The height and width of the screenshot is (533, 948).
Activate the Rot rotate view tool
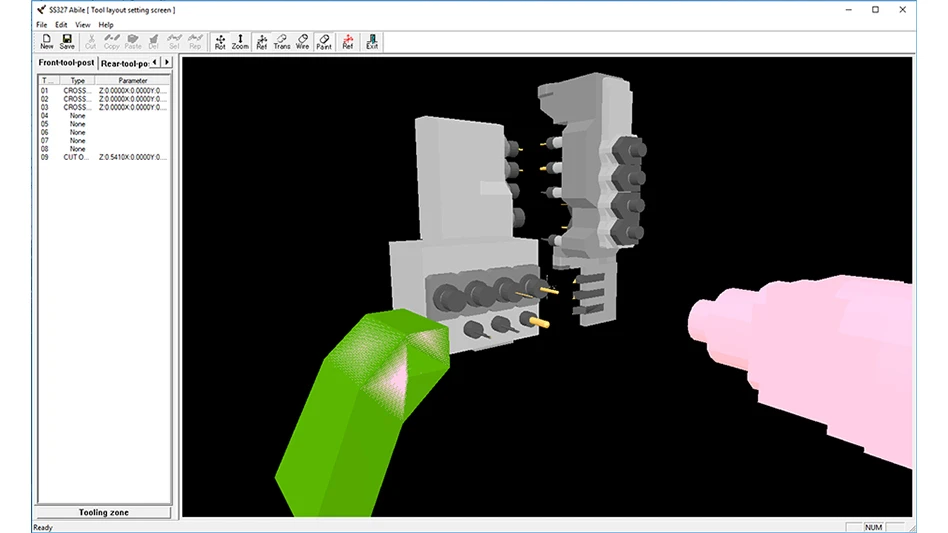pos(220,41)
